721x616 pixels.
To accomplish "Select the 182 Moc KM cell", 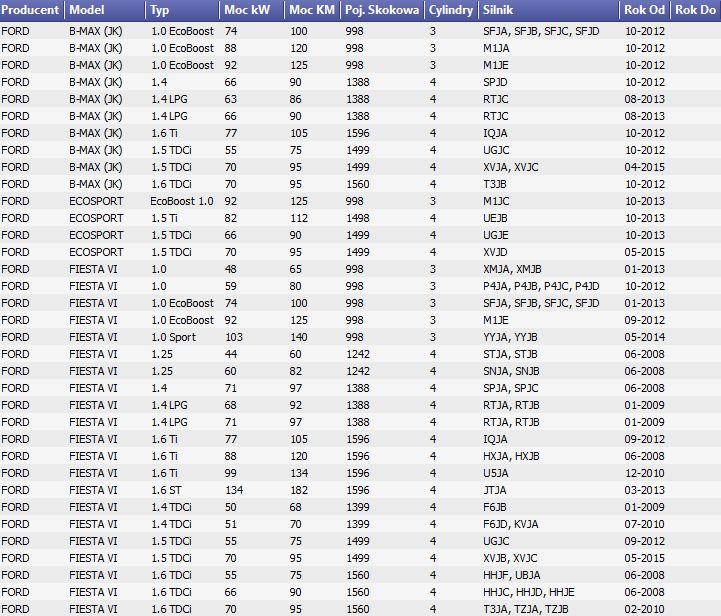I will (x=299, y=491).
